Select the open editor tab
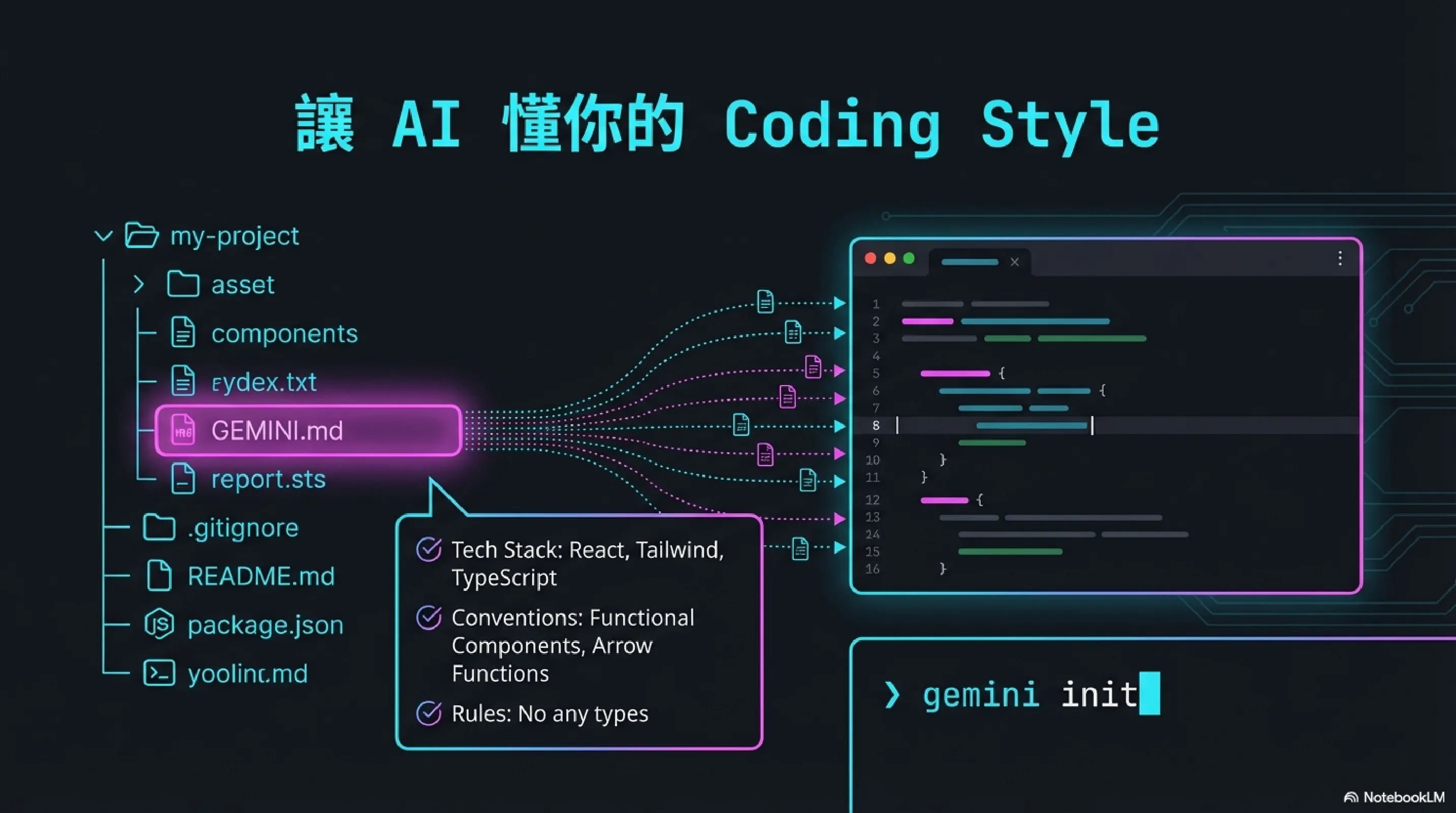The height and width of the screenshot is (813, 1456). (970, 262)
